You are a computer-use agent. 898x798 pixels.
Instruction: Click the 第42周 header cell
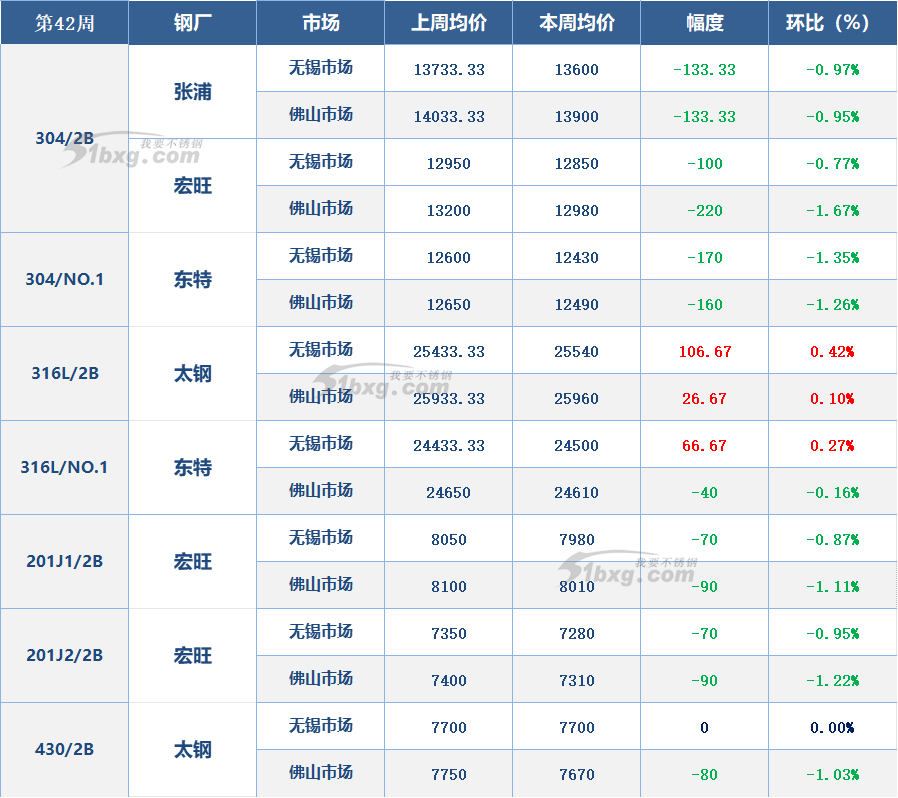64,23
